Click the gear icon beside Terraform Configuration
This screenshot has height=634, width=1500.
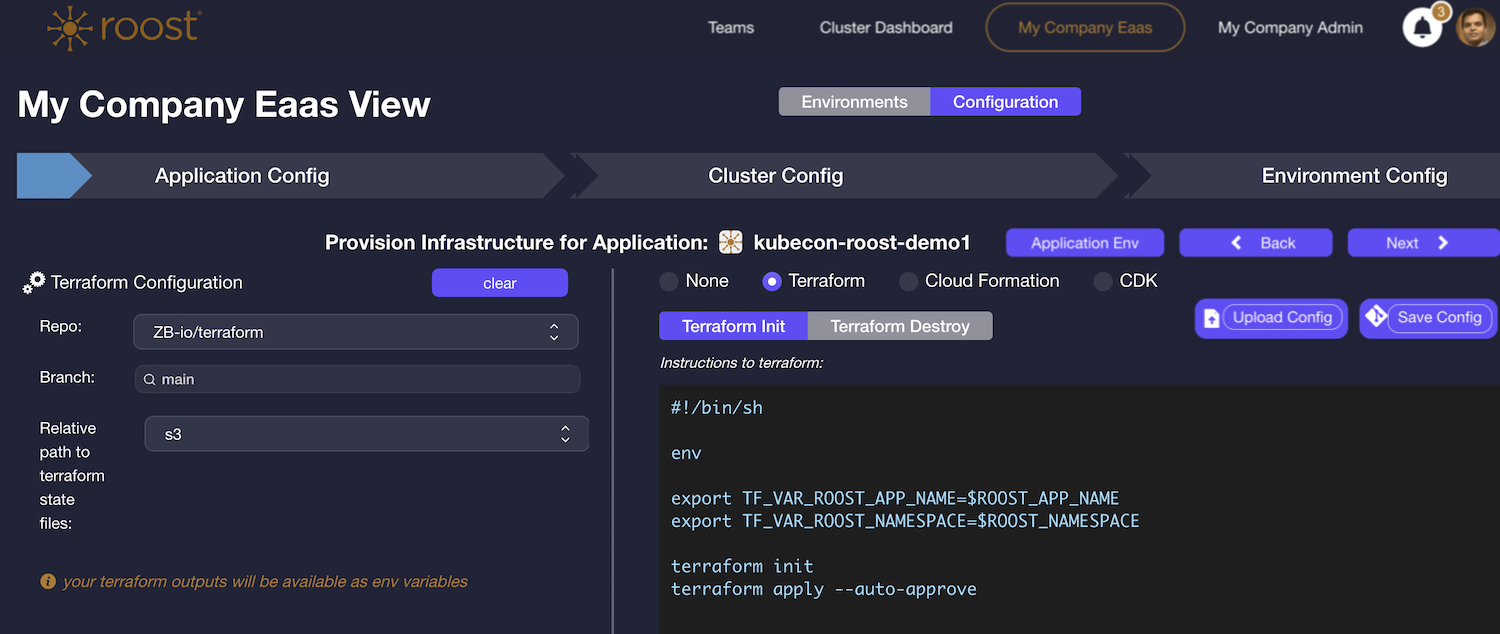[33, 281]
